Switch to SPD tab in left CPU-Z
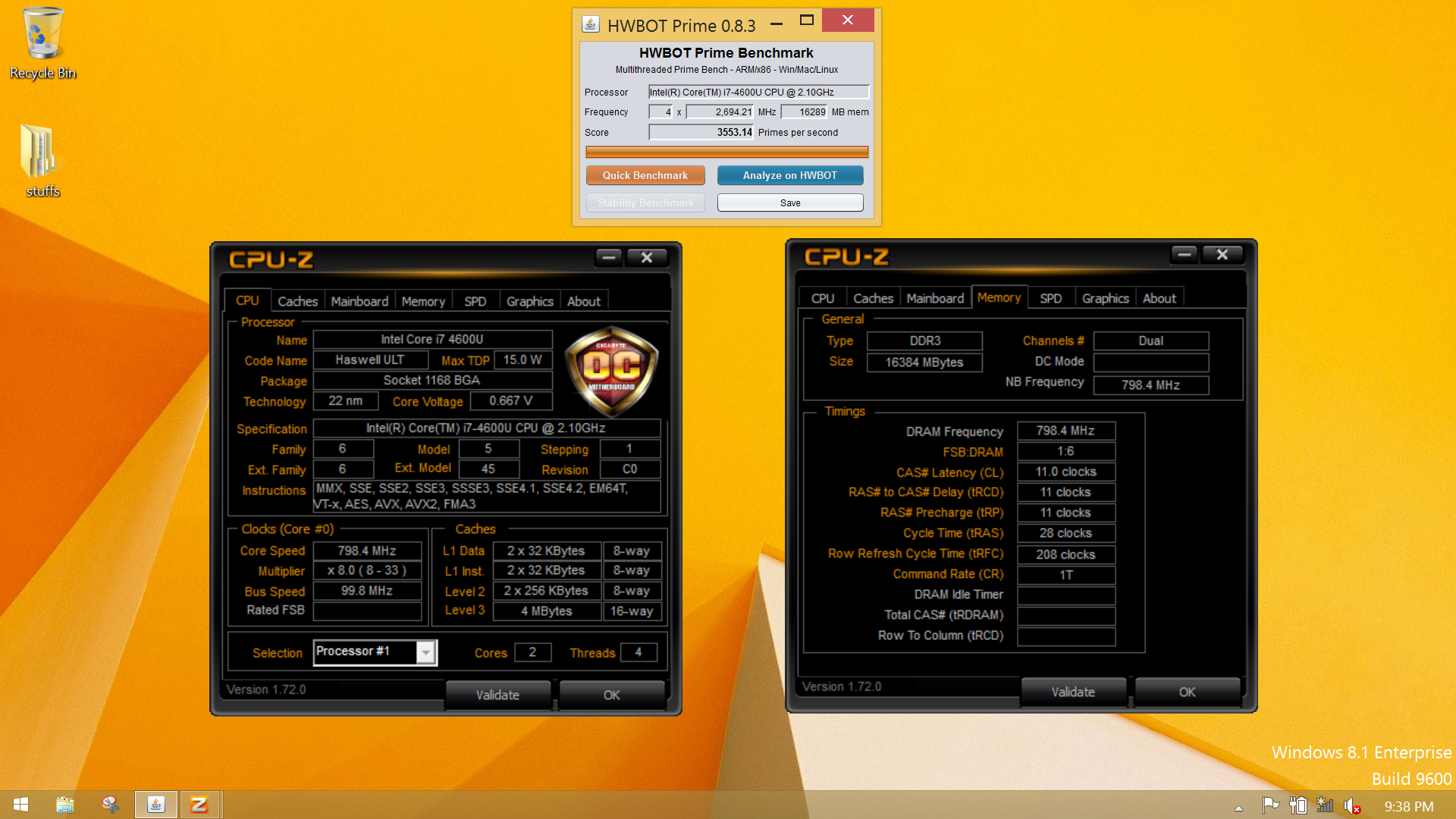 (x=475, y=301)
